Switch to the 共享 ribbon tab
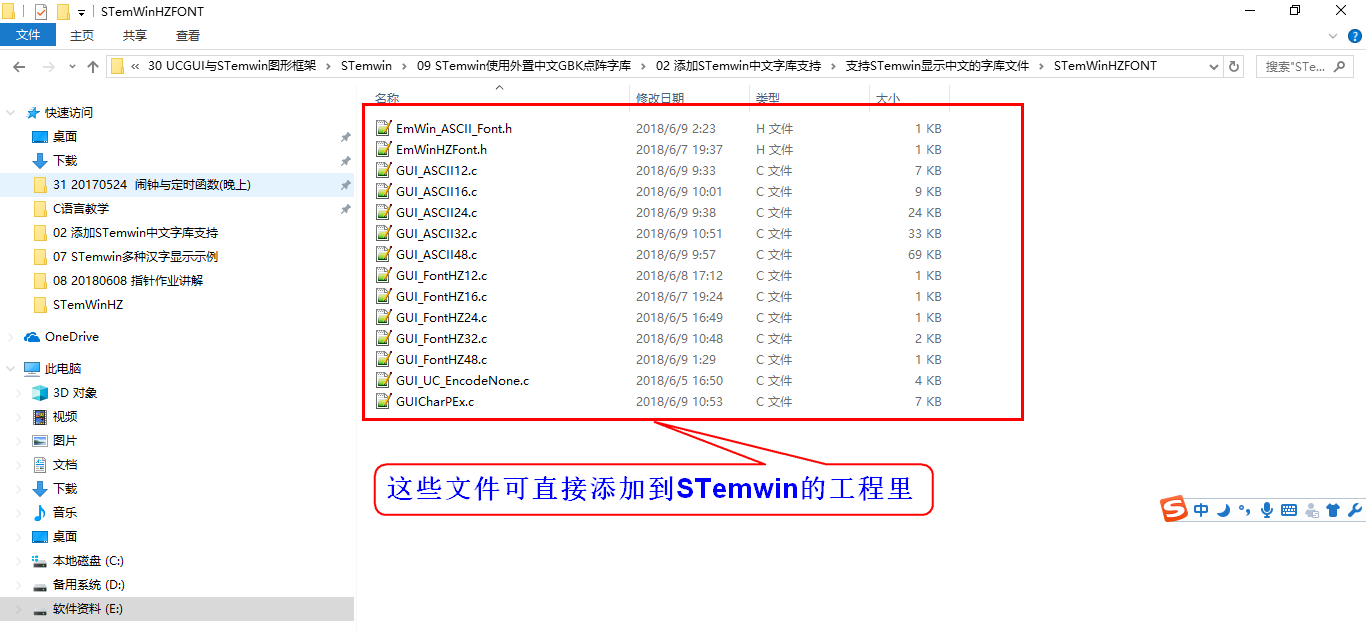This screenshot has height=632, width=1366. point(135,35)
